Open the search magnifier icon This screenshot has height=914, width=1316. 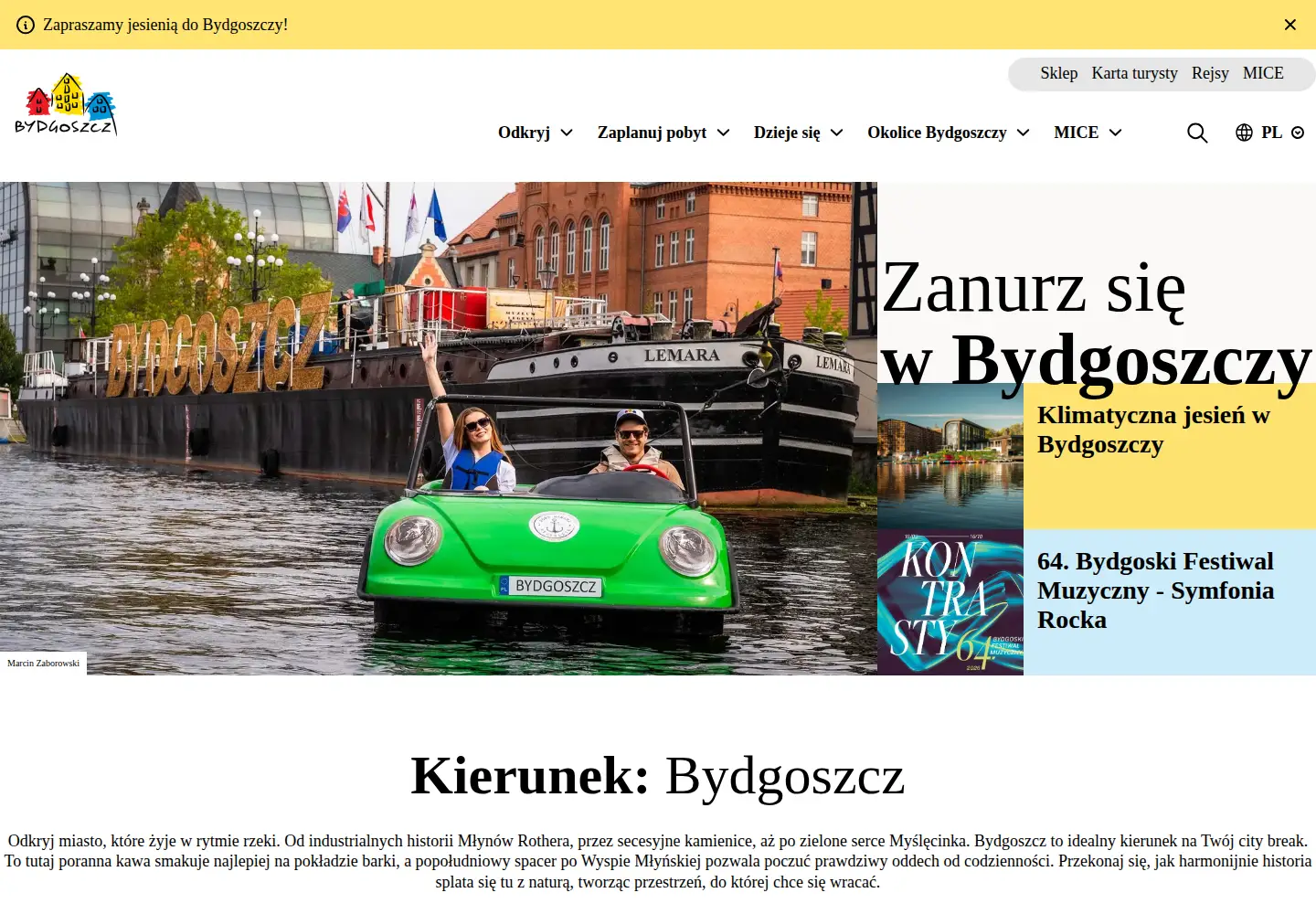pos(1197,133)
